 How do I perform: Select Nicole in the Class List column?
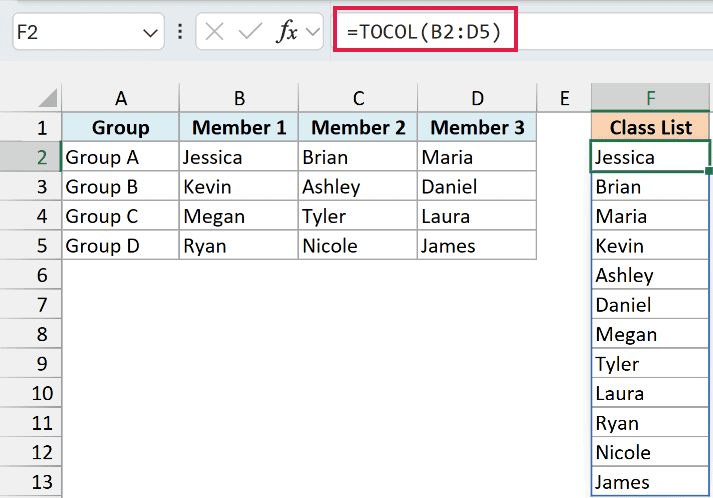pos(650,452)
